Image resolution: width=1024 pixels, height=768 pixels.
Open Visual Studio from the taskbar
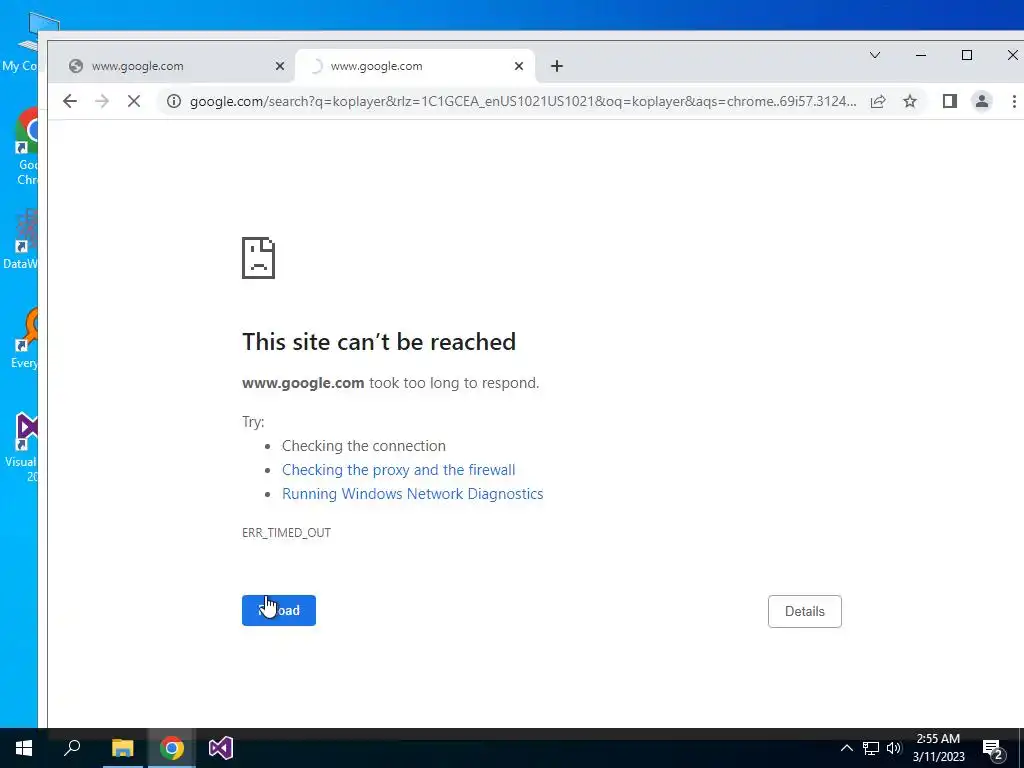(x=221, y=748)
